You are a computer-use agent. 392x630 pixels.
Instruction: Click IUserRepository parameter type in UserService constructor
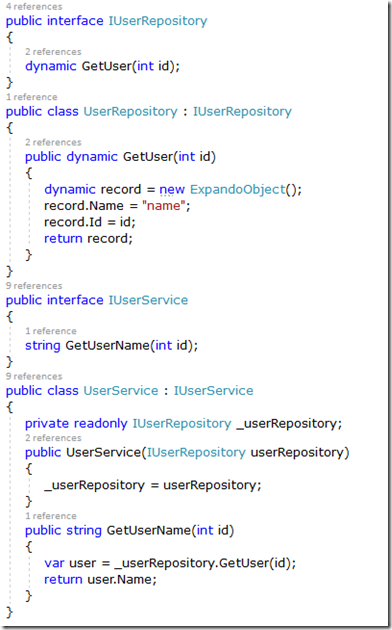point(196,452)
